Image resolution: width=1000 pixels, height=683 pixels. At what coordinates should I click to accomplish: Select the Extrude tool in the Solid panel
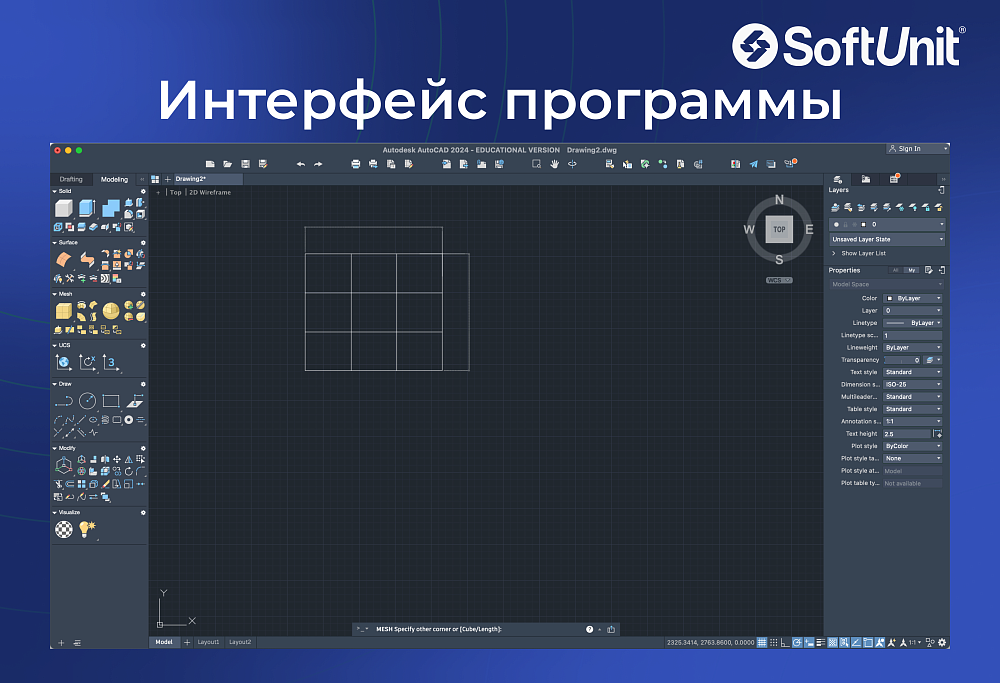[x=87, y=208]
